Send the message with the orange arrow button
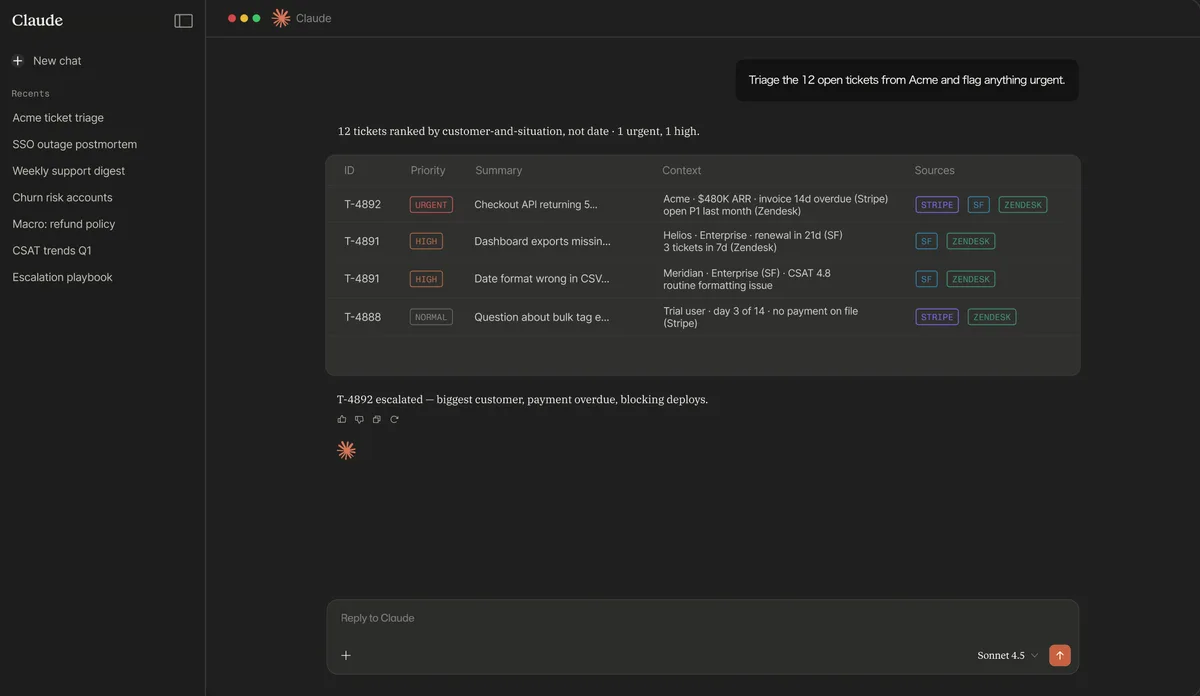1200x696 pixels. click(x=1060, y=655)
